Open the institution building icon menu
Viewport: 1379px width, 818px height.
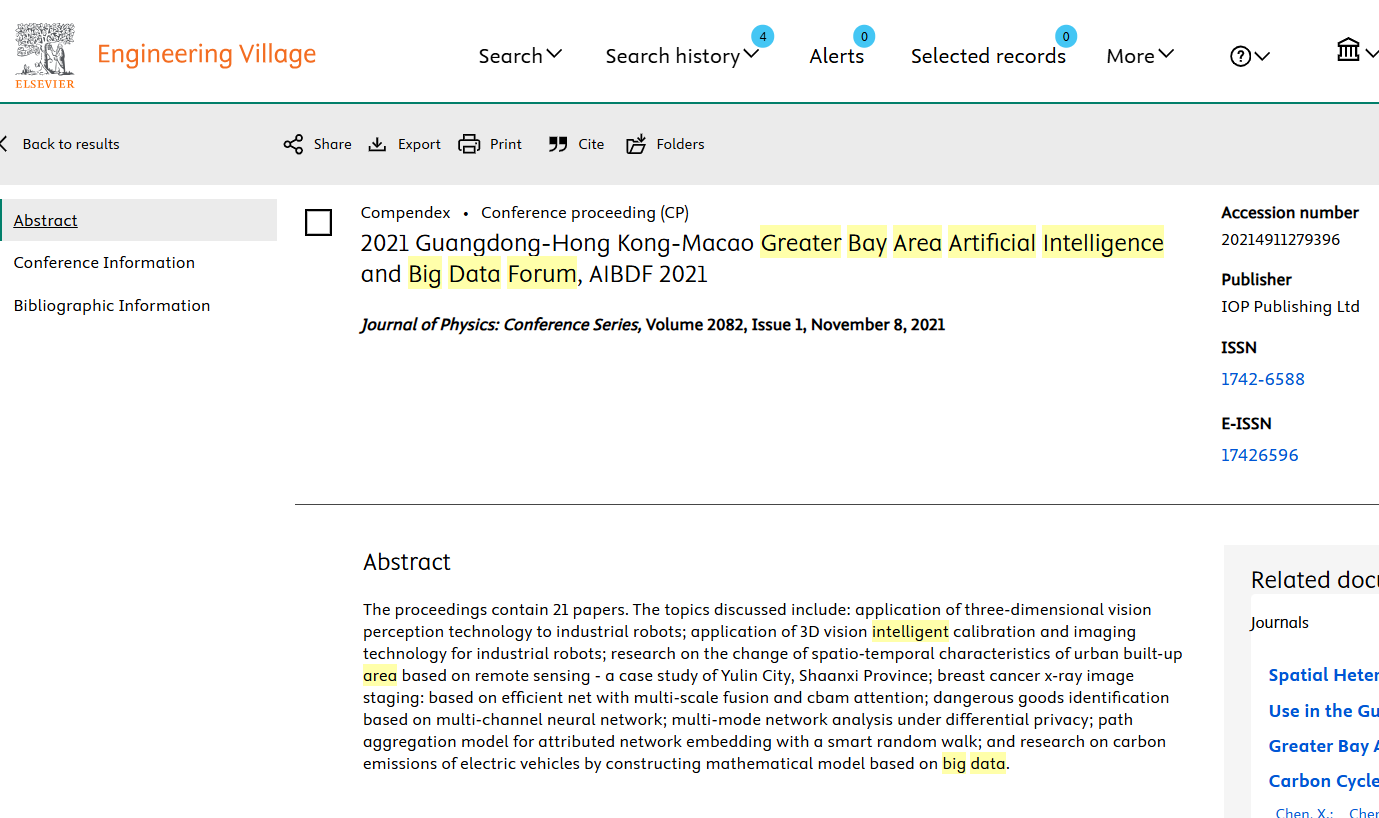click(x=1357, y=50)
